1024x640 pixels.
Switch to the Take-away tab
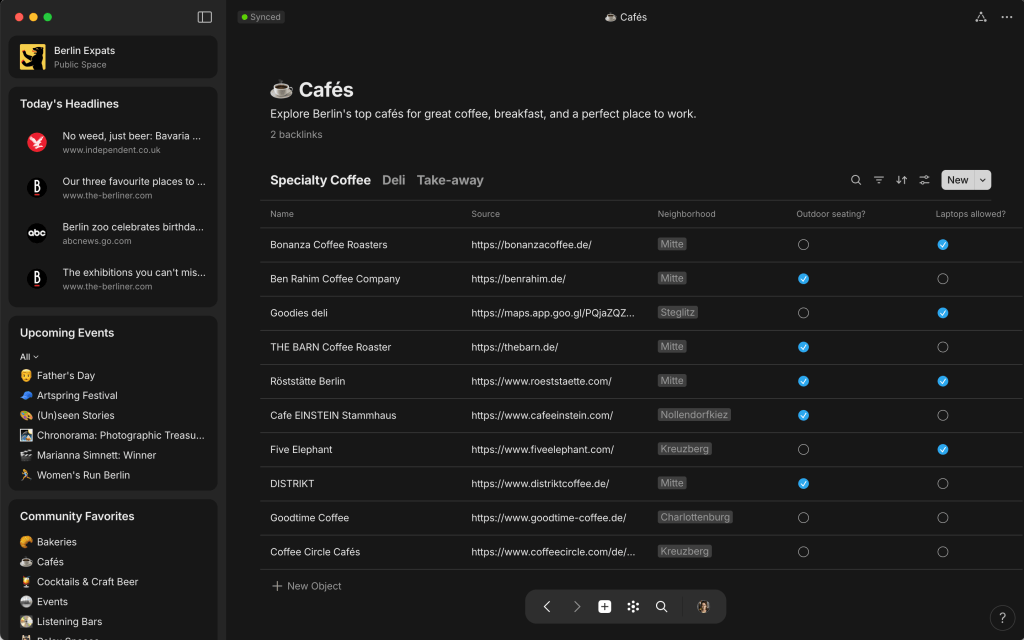pos(450,180)
